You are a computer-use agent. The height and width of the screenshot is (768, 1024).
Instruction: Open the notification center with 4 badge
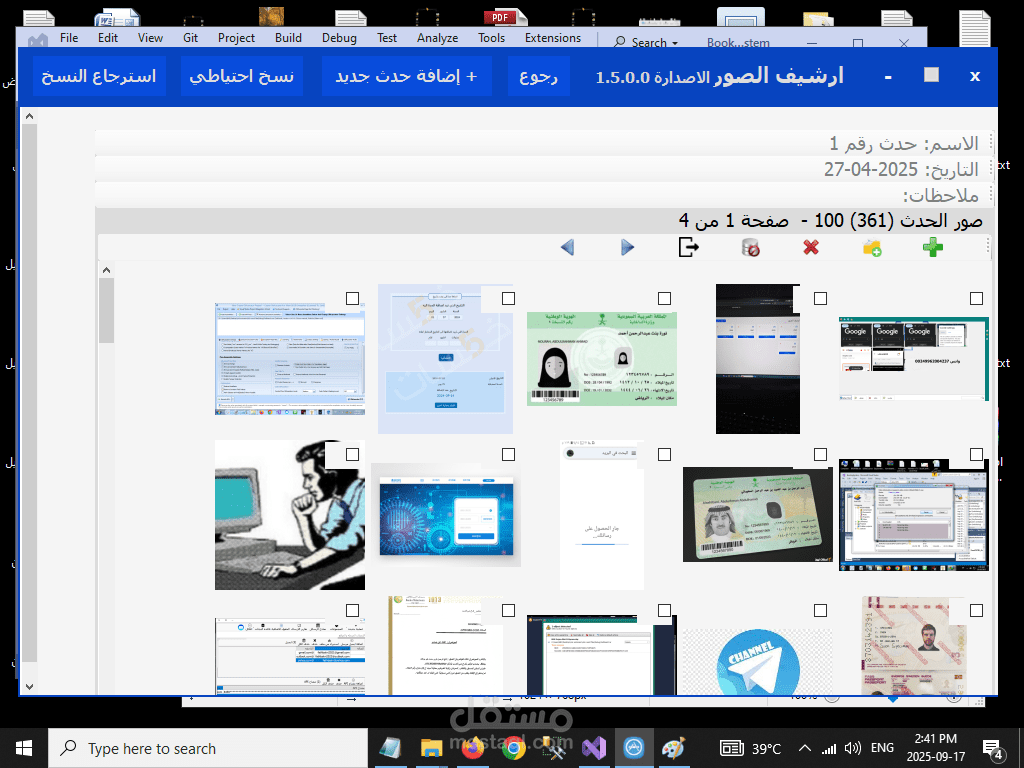[993, 750]
